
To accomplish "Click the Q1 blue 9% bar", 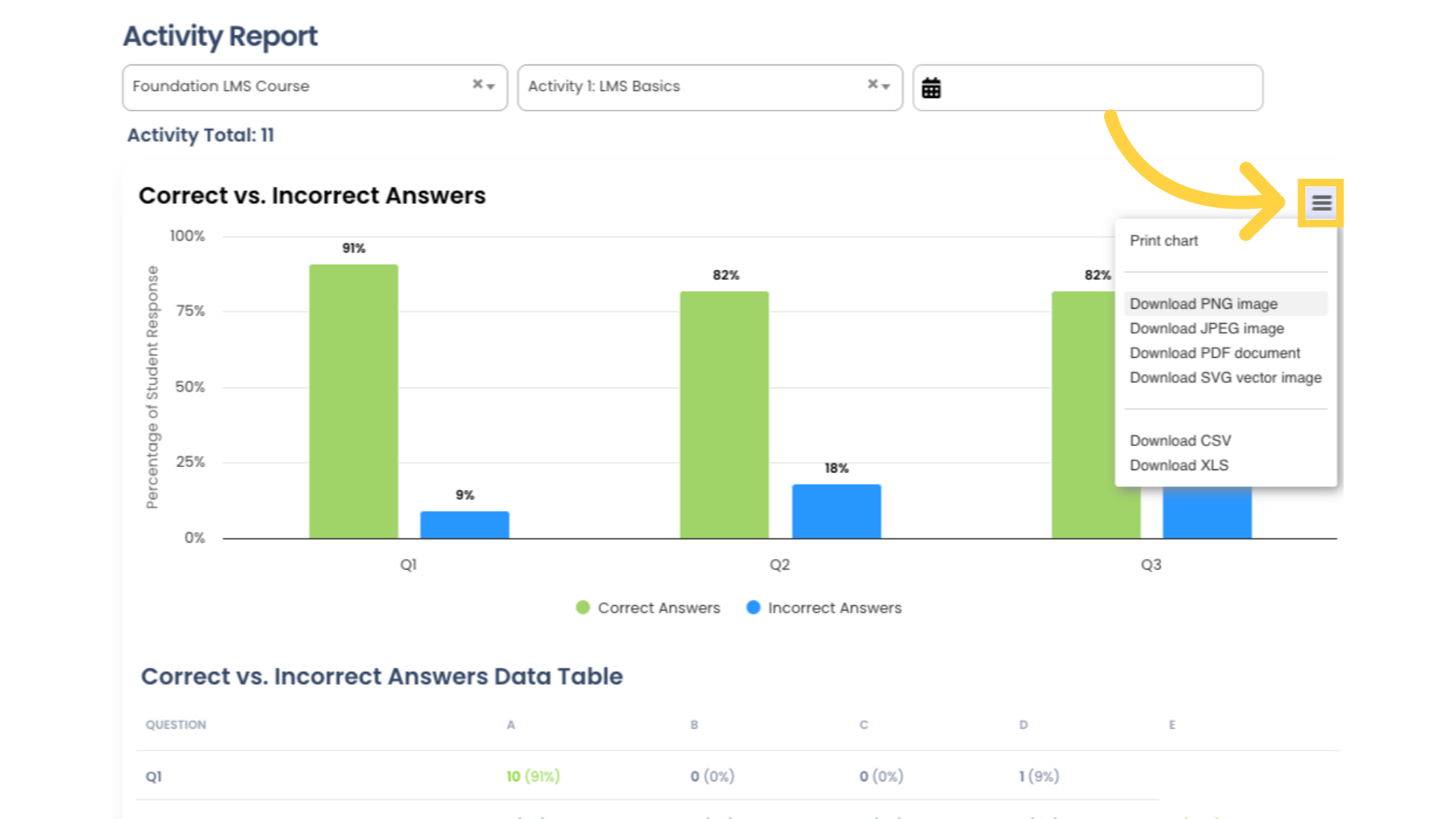I will [x=465, y=525].
